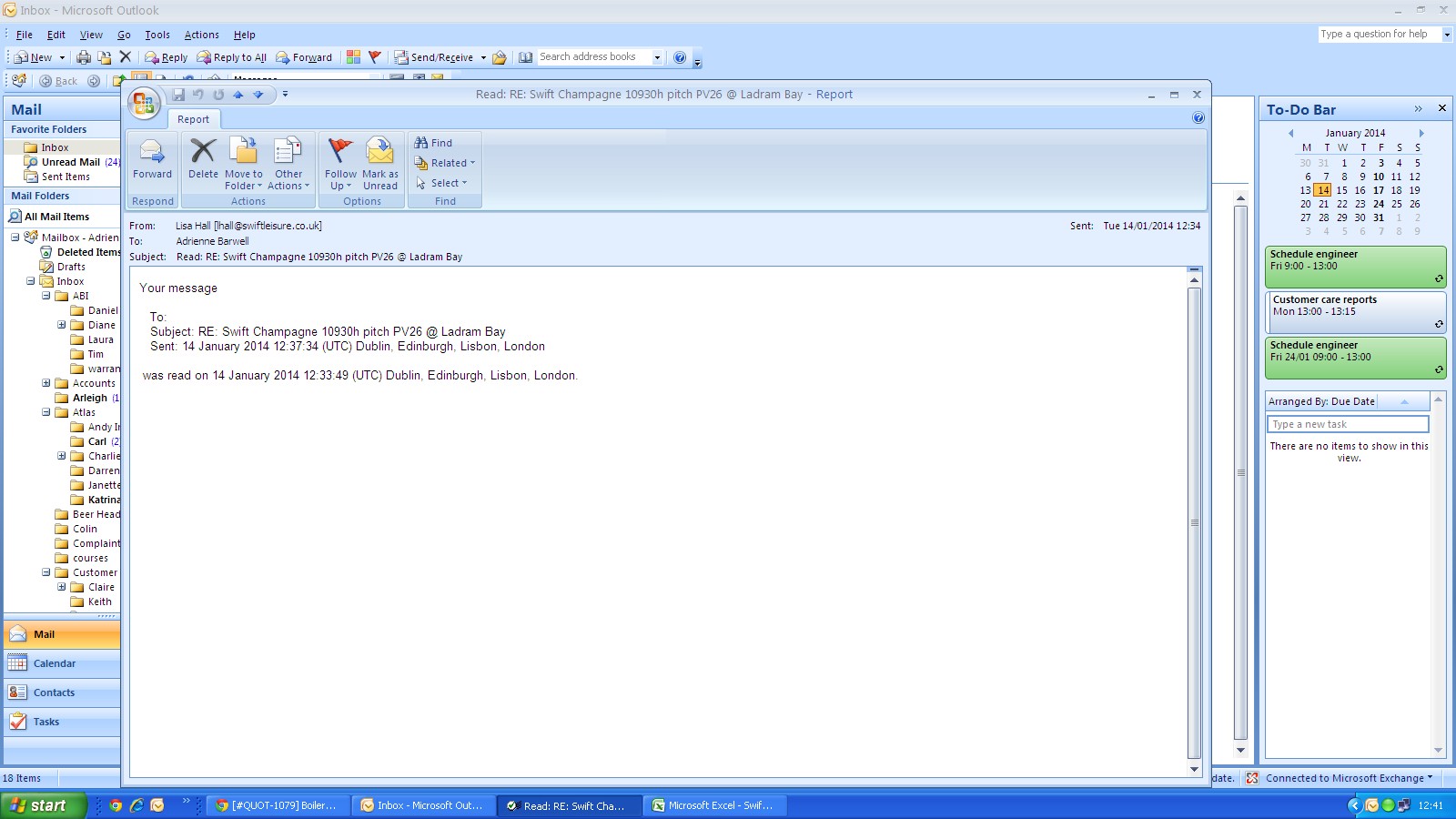Viewport: 1456px width, 819px height.
Task: Click the Mail navigation button
Action: pyautogui.click(x=62, y=634)
